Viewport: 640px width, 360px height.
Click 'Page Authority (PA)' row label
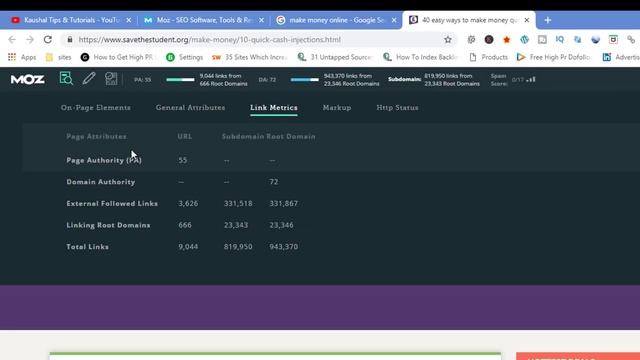point(104,160)
